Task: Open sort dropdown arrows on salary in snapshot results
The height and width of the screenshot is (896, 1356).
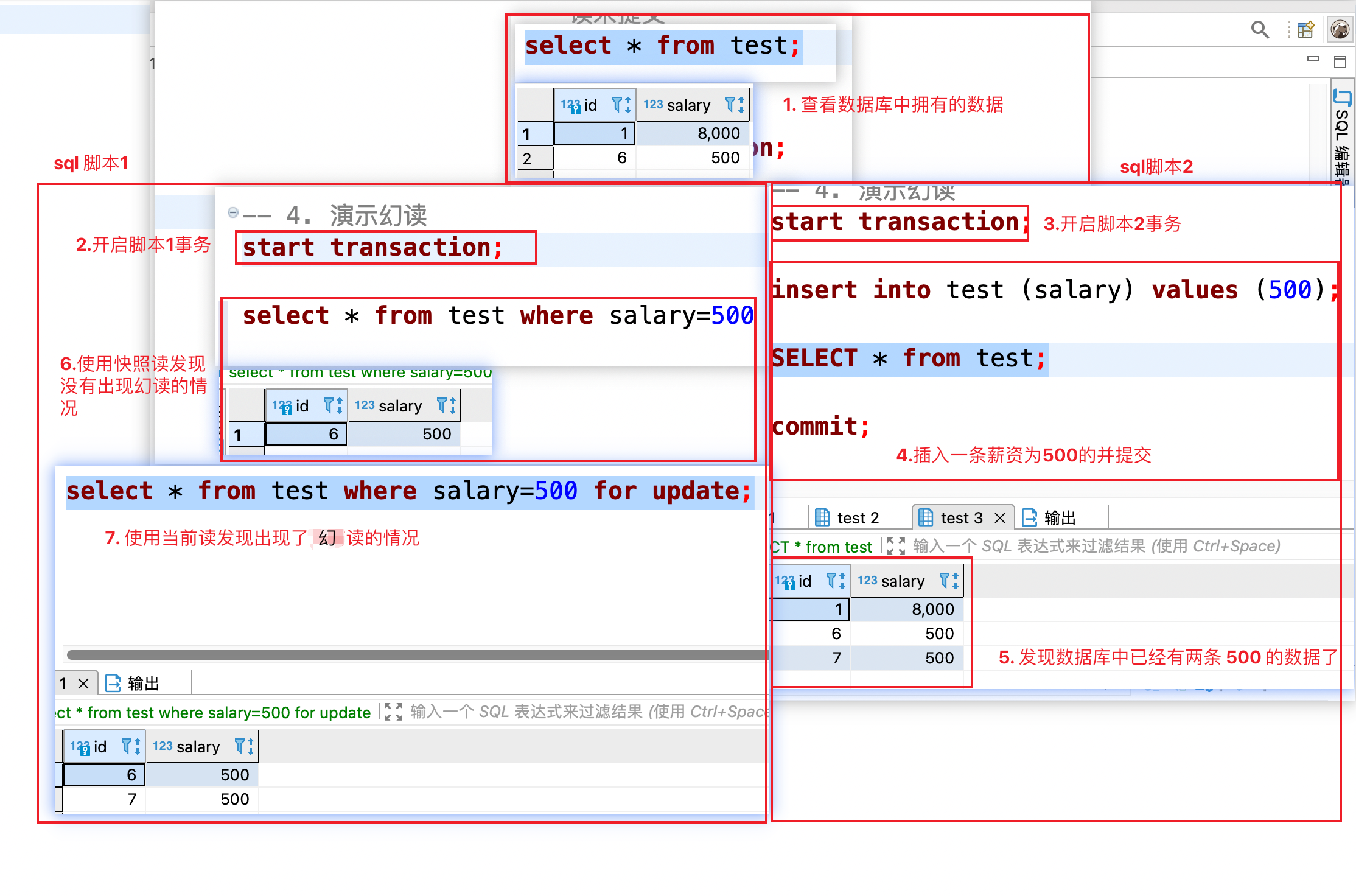Action: coord(453,405)
